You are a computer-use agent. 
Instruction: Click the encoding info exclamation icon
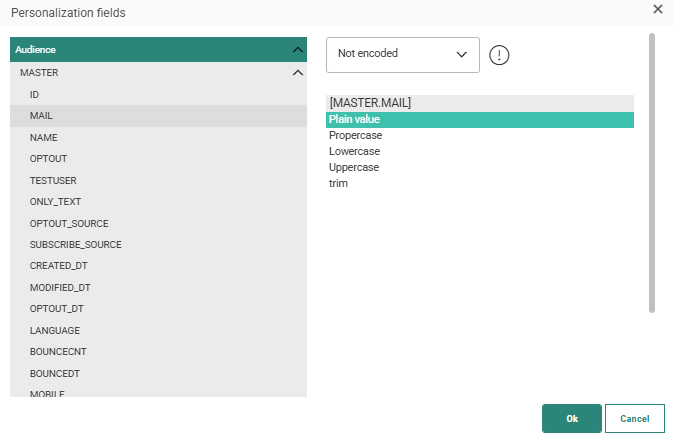pyautogui.click(x=500, y=55)
